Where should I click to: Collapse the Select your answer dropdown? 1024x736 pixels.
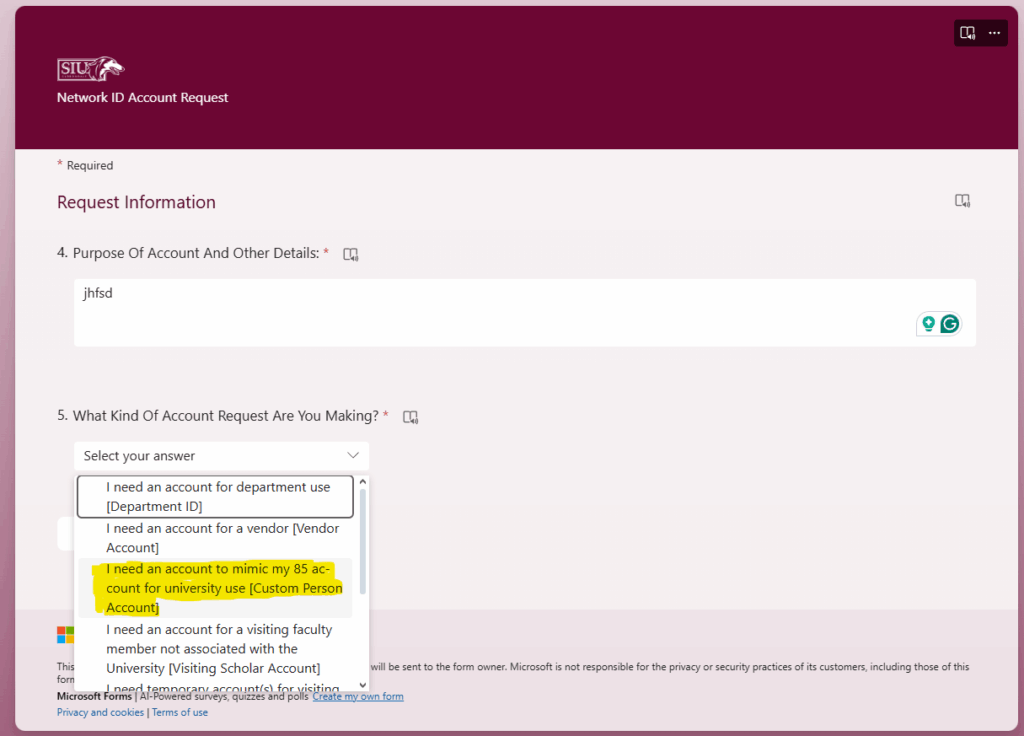(x=220, y=456)
